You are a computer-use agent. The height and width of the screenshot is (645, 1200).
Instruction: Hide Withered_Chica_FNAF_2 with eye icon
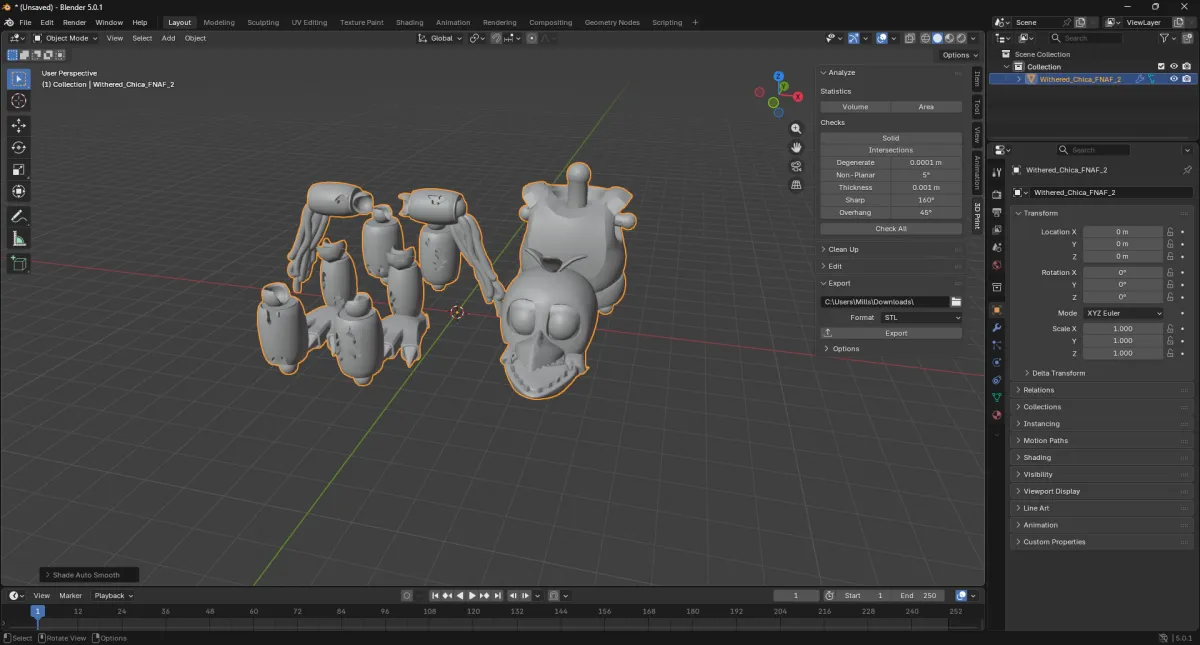coord(1174,79)
